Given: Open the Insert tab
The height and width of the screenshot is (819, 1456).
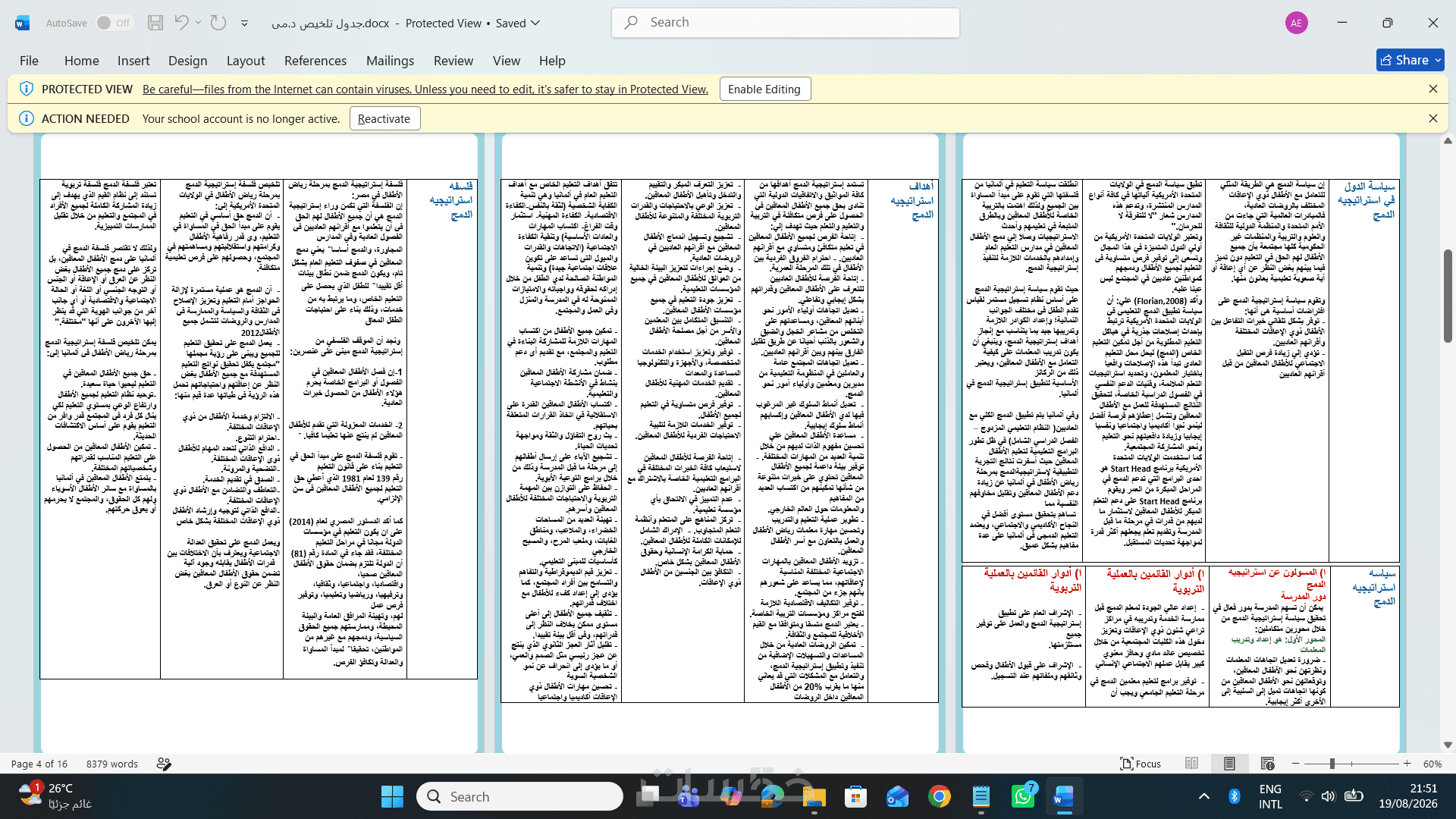Looking at the screenshot, I should click(x=133, y=61).
